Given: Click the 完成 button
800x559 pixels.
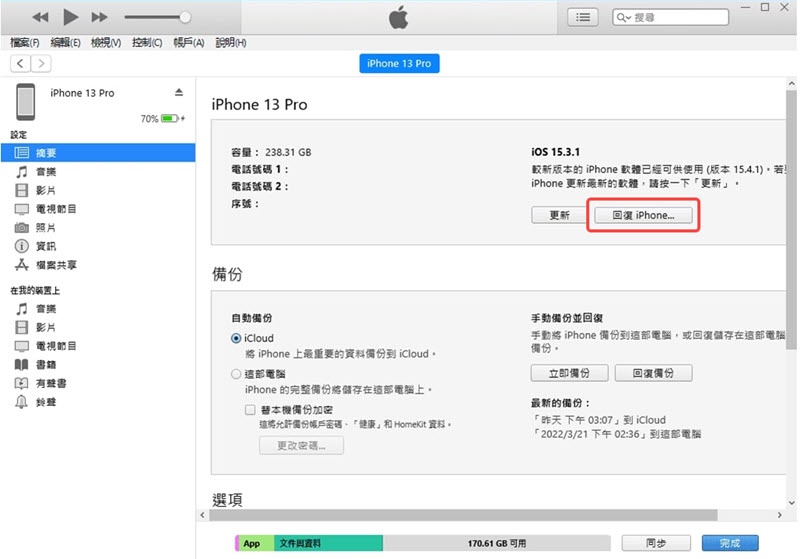Looking at the screenshot, I should pyautogui.click(x=730, y=543).
